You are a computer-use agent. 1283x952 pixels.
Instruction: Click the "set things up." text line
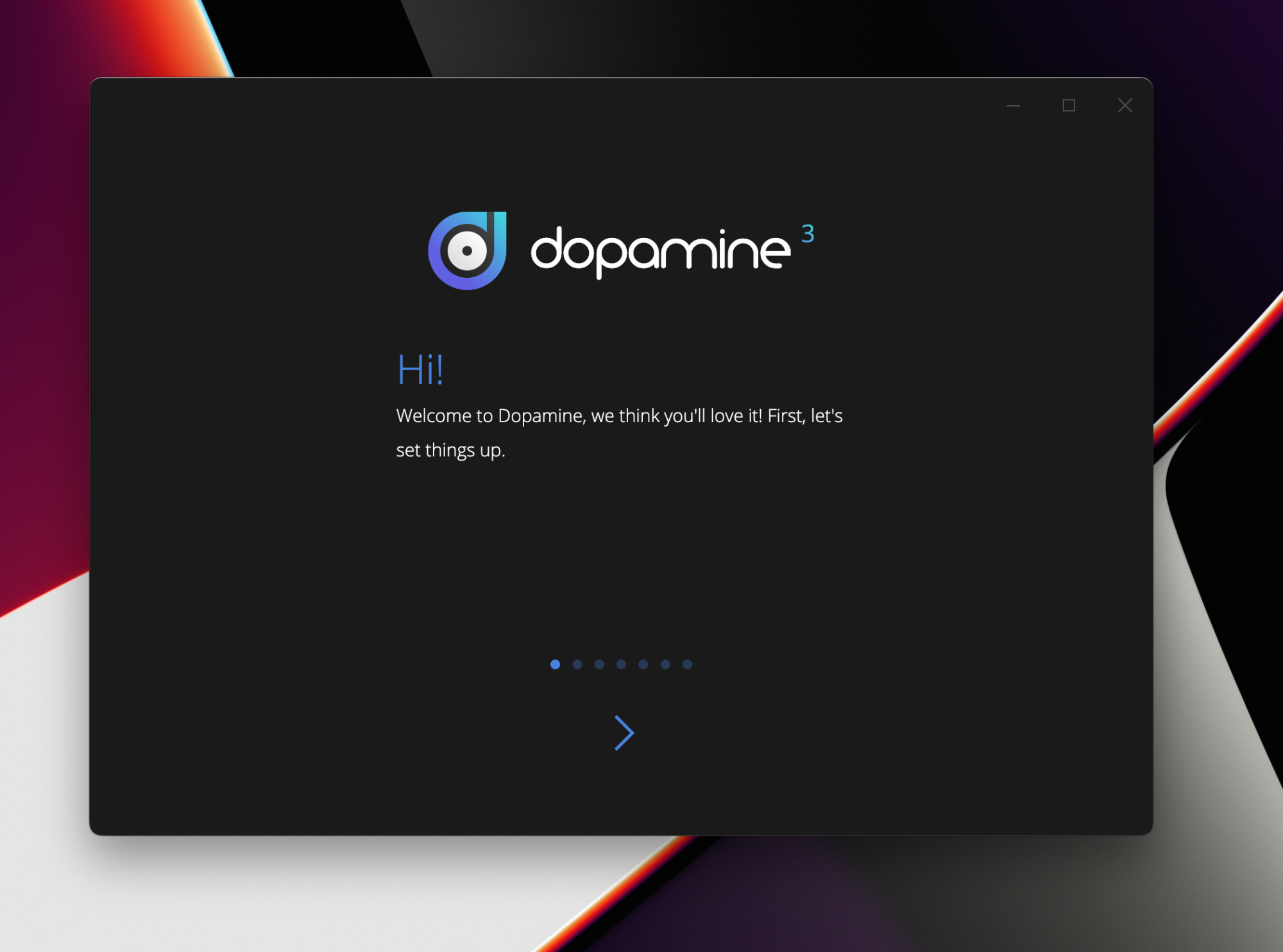pos(450,450)
